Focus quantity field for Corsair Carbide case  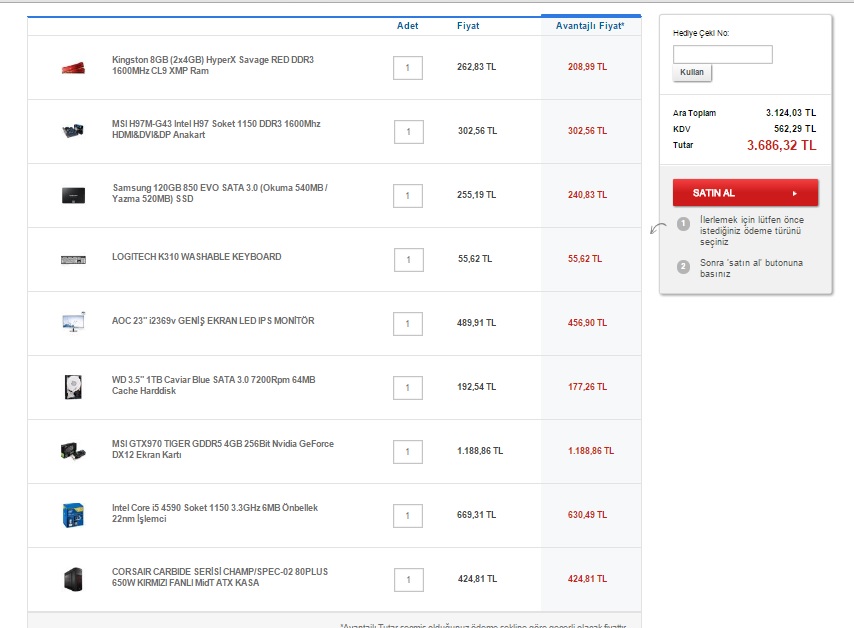(408, 580)
